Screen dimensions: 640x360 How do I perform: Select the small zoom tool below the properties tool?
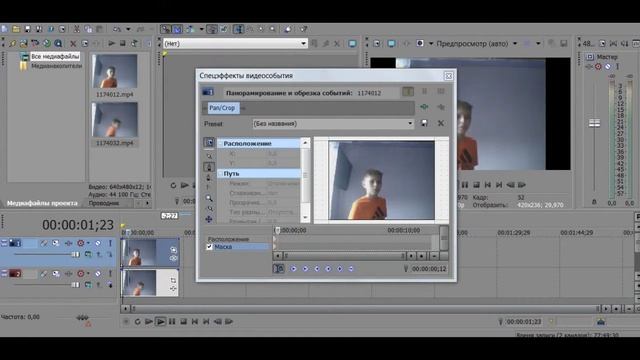click(x=209, y=156)
